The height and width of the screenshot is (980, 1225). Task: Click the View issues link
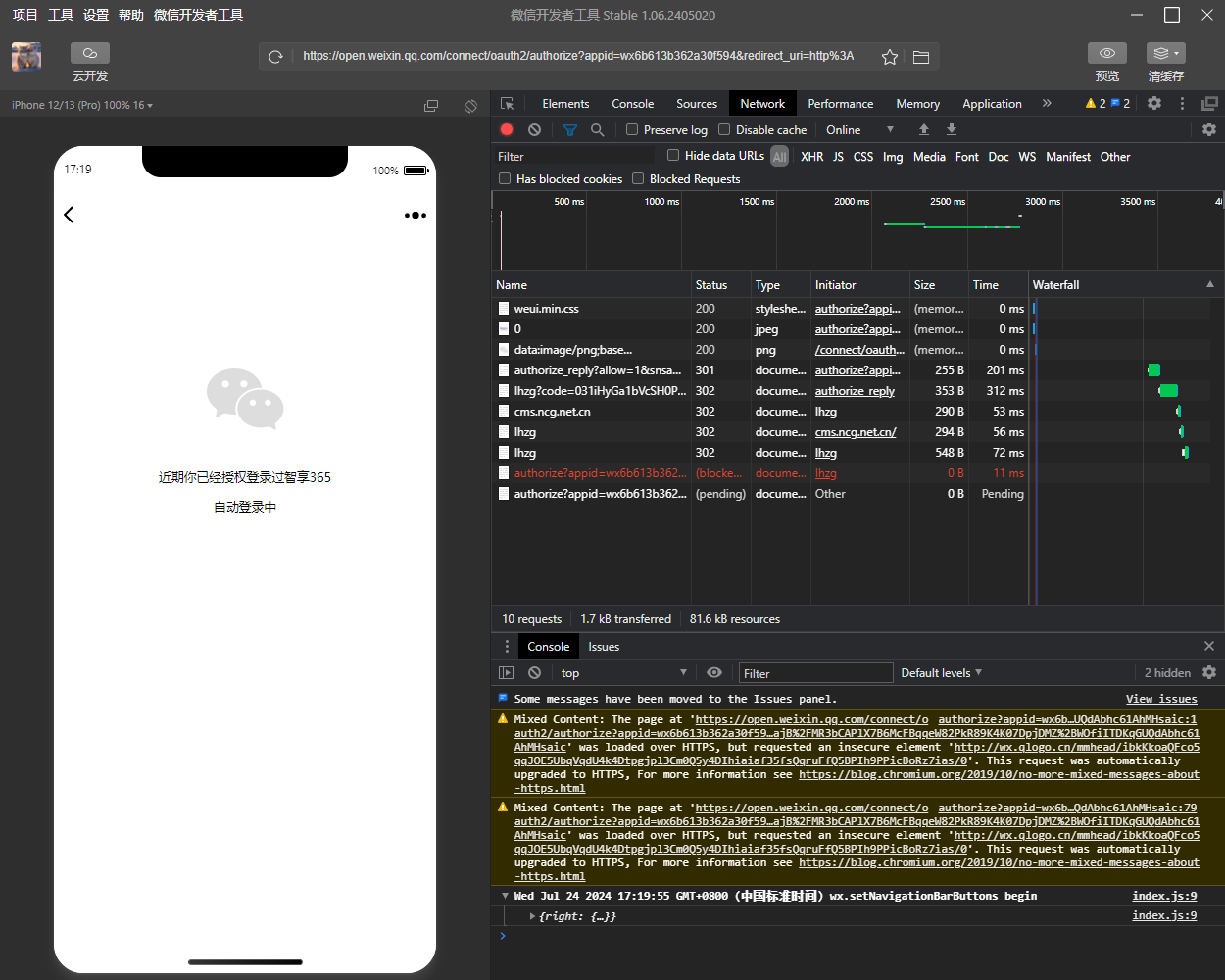(1161, 699)
